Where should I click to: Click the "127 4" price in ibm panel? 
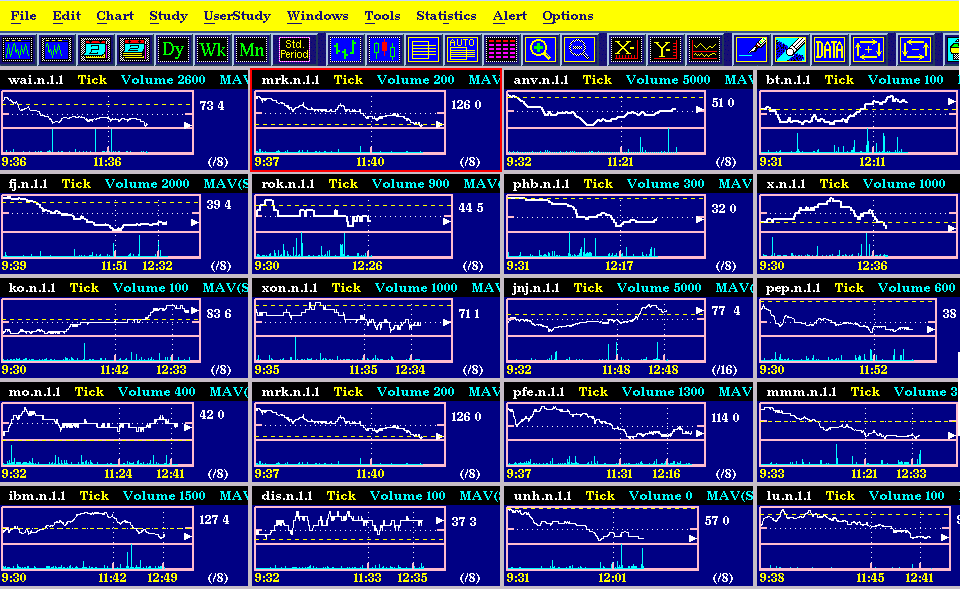(214, 520)
